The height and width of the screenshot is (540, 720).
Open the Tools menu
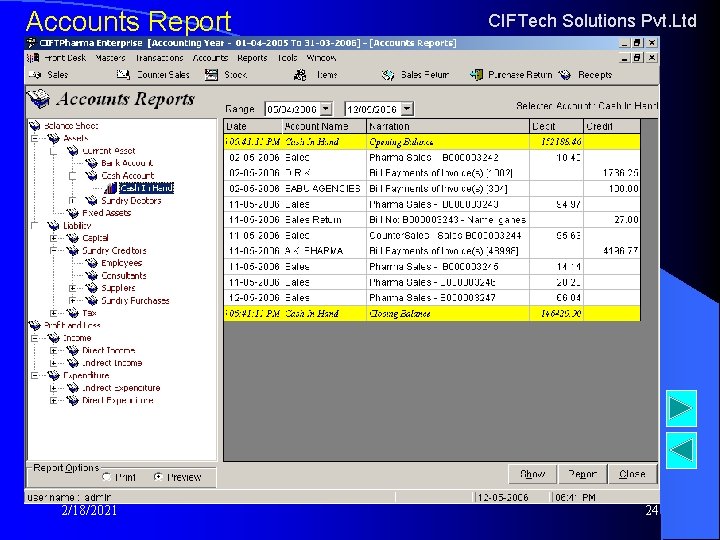pyautogui.click(x=287, y=58)
